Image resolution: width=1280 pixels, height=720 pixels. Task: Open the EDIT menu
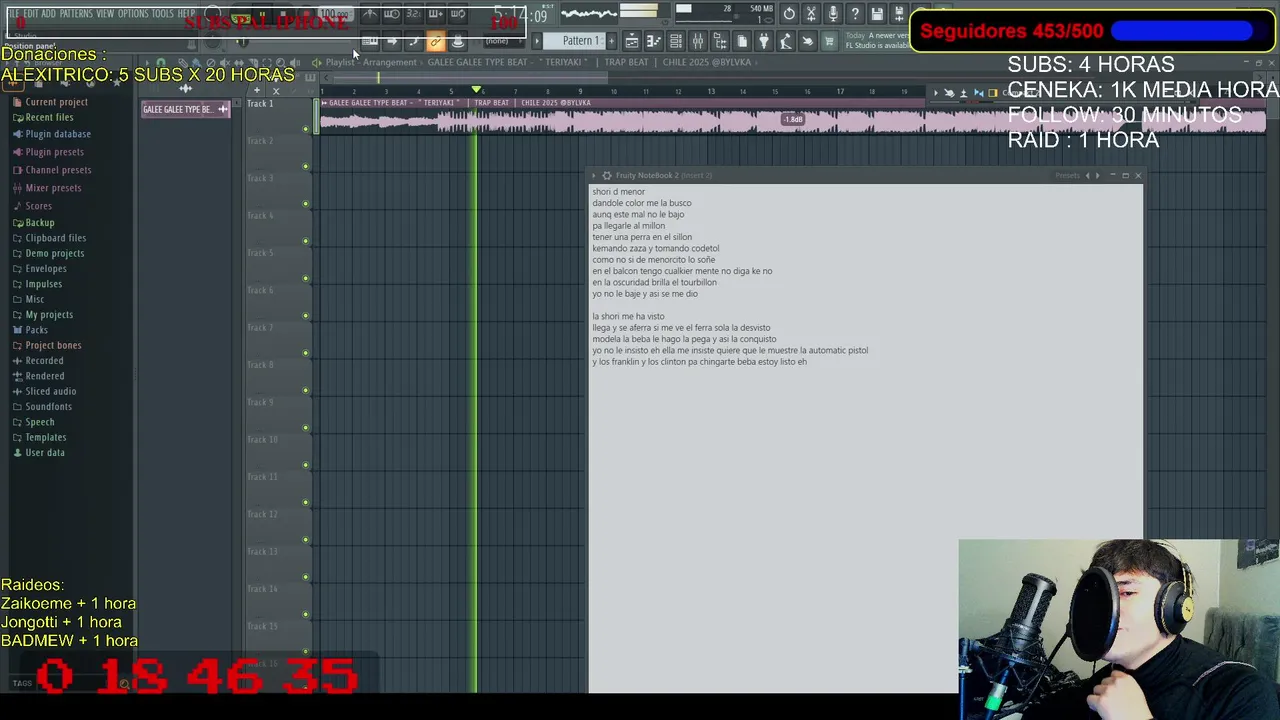(32, 14)
